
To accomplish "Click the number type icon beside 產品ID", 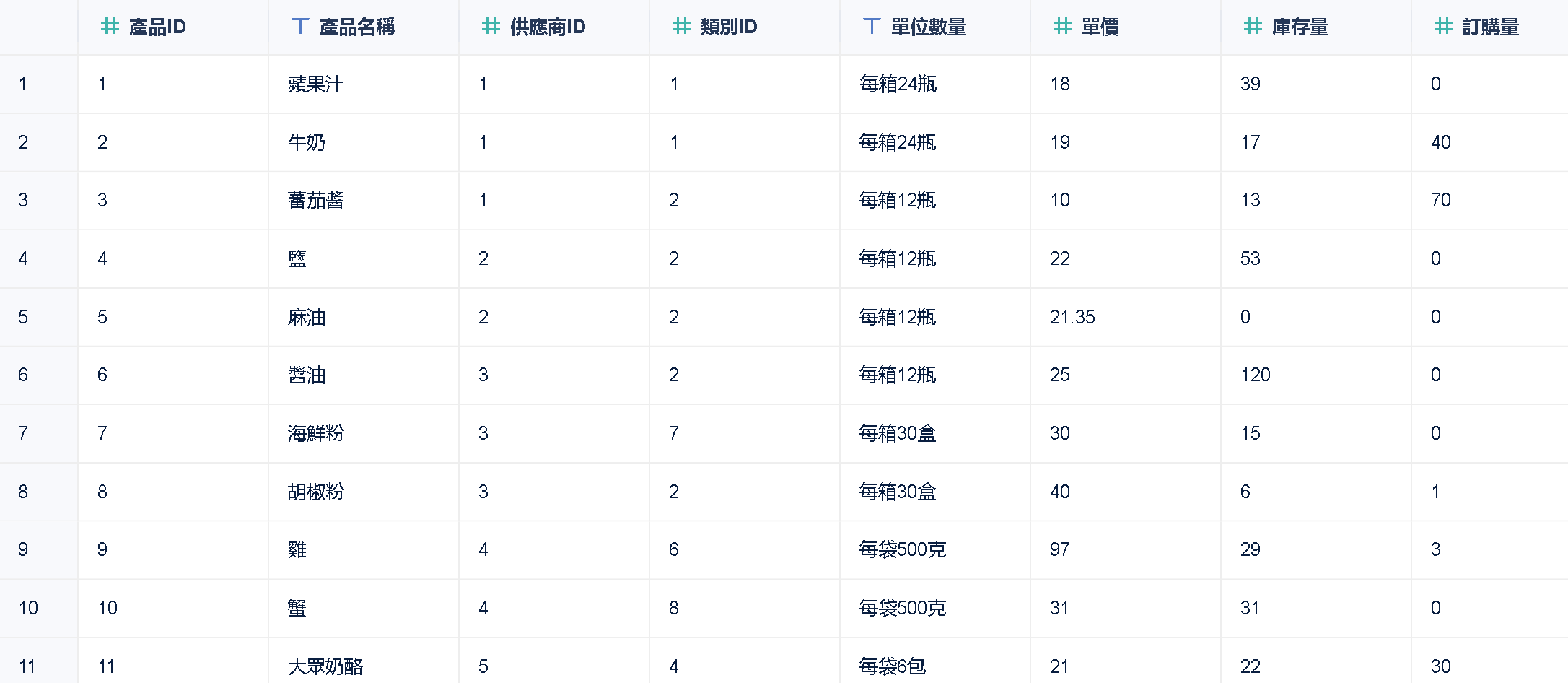I will coord(110,27).
